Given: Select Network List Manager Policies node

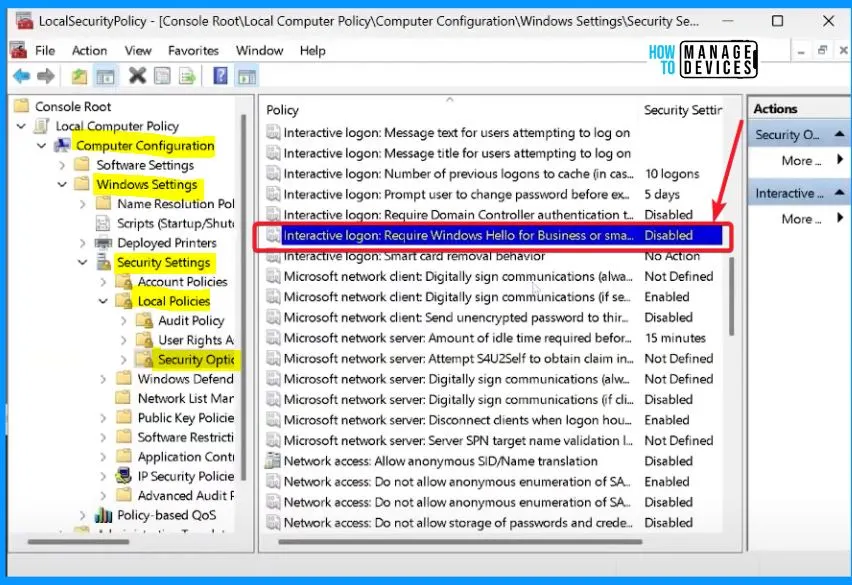Looking at the screenshot, I should click(185, 398).
